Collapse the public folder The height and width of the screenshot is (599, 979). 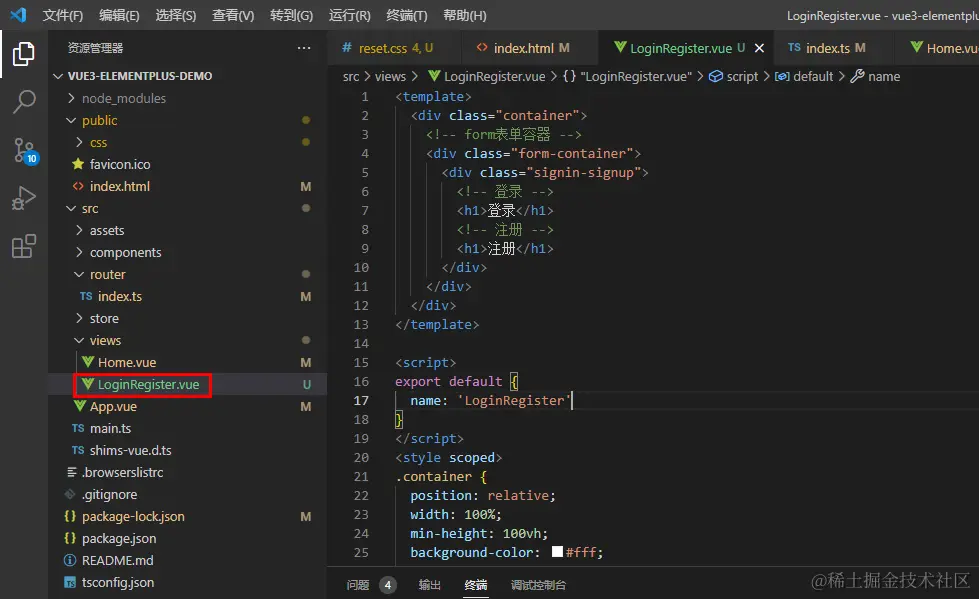71,120
